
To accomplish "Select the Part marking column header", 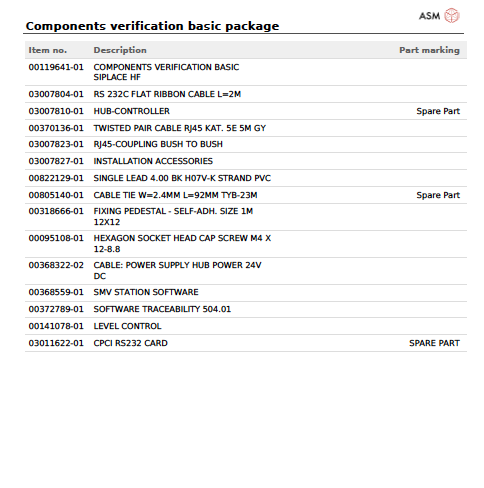I will (x=429, y=50).
